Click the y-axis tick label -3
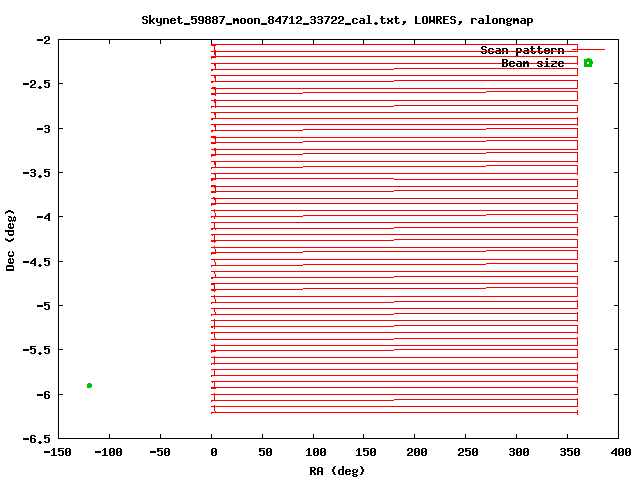The width and height of the screenshot is (640, 480). pyautogui.click(x=44, y=129)
